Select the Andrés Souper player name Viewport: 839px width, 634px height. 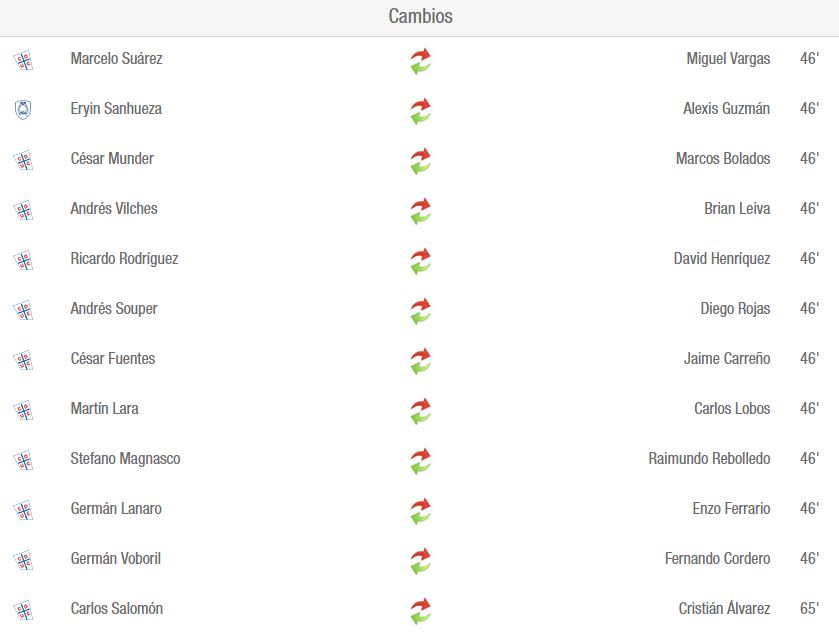(114, 309)
